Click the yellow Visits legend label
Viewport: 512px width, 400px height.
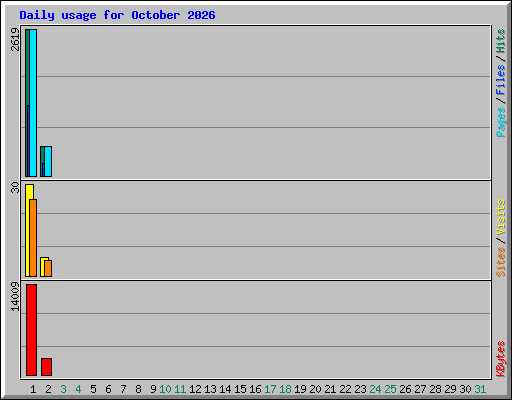(501, 217)
